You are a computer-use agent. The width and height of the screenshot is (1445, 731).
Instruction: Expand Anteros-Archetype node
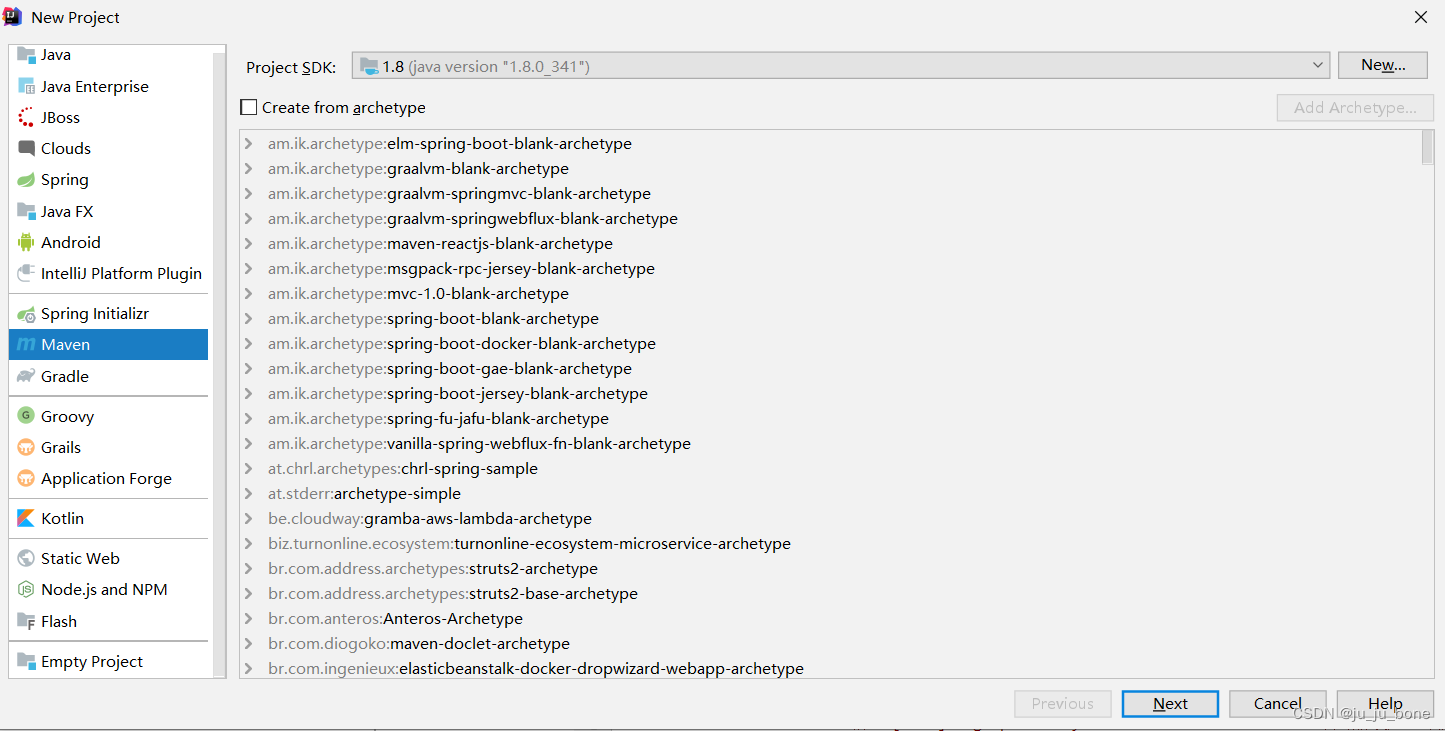coord(248,618)
